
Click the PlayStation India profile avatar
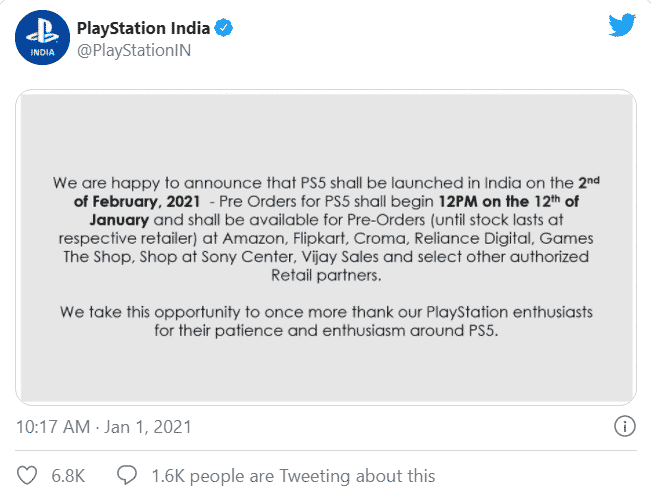tap(42, 37)
